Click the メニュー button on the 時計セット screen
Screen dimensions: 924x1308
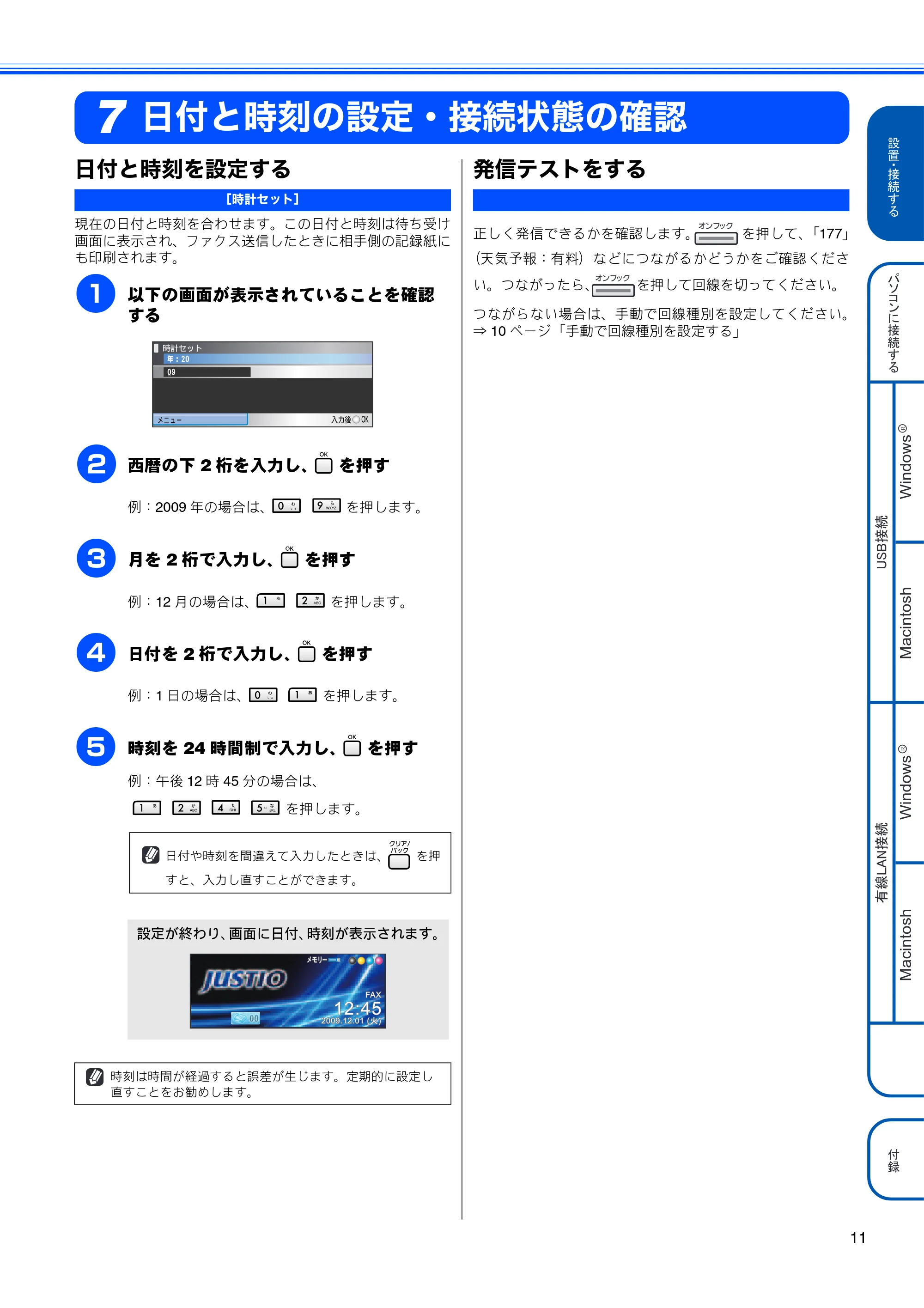coord(200,420)
